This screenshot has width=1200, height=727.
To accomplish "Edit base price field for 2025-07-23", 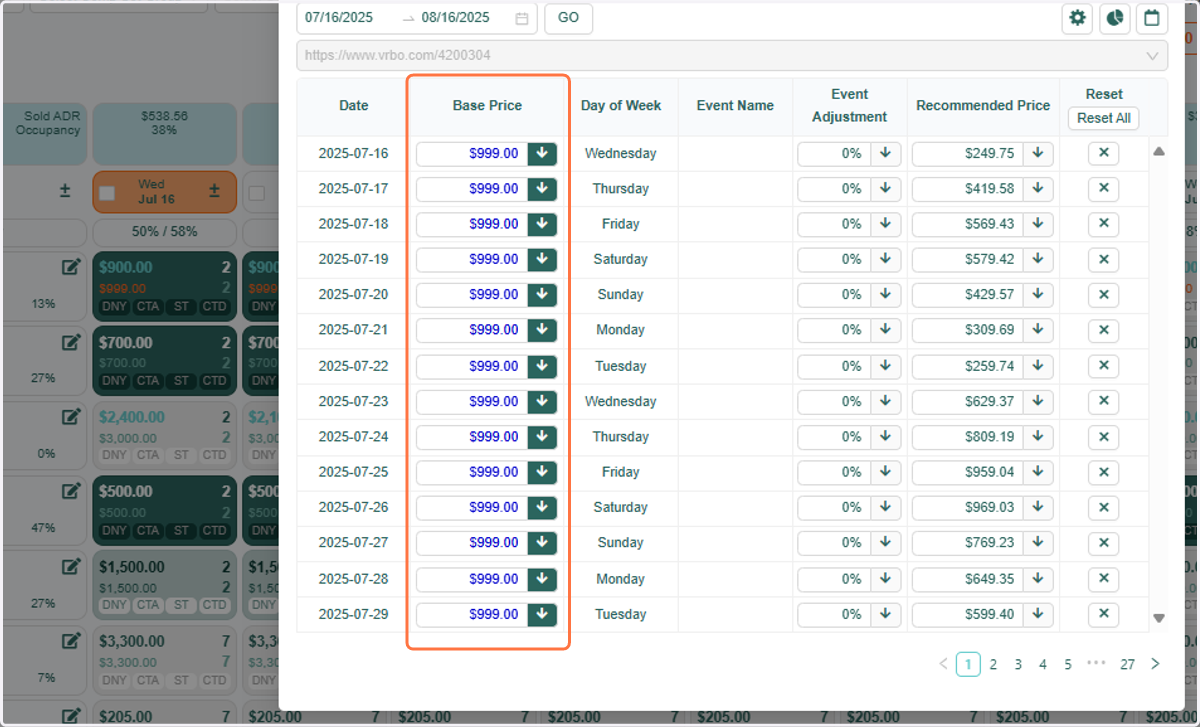I will point(472,401).
